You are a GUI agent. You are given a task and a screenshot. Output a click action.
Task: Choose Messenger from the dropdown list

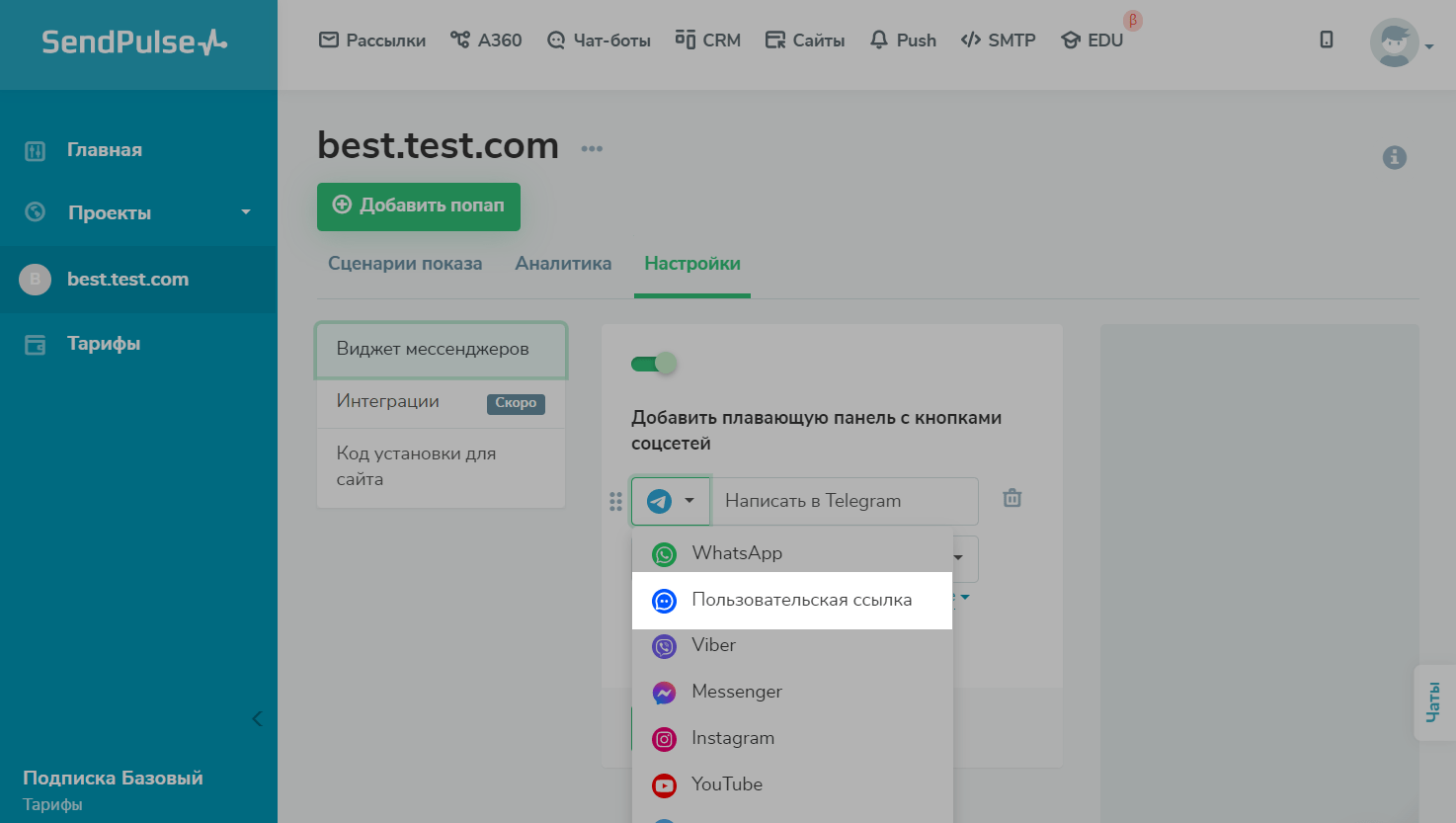tap(792, 693)
